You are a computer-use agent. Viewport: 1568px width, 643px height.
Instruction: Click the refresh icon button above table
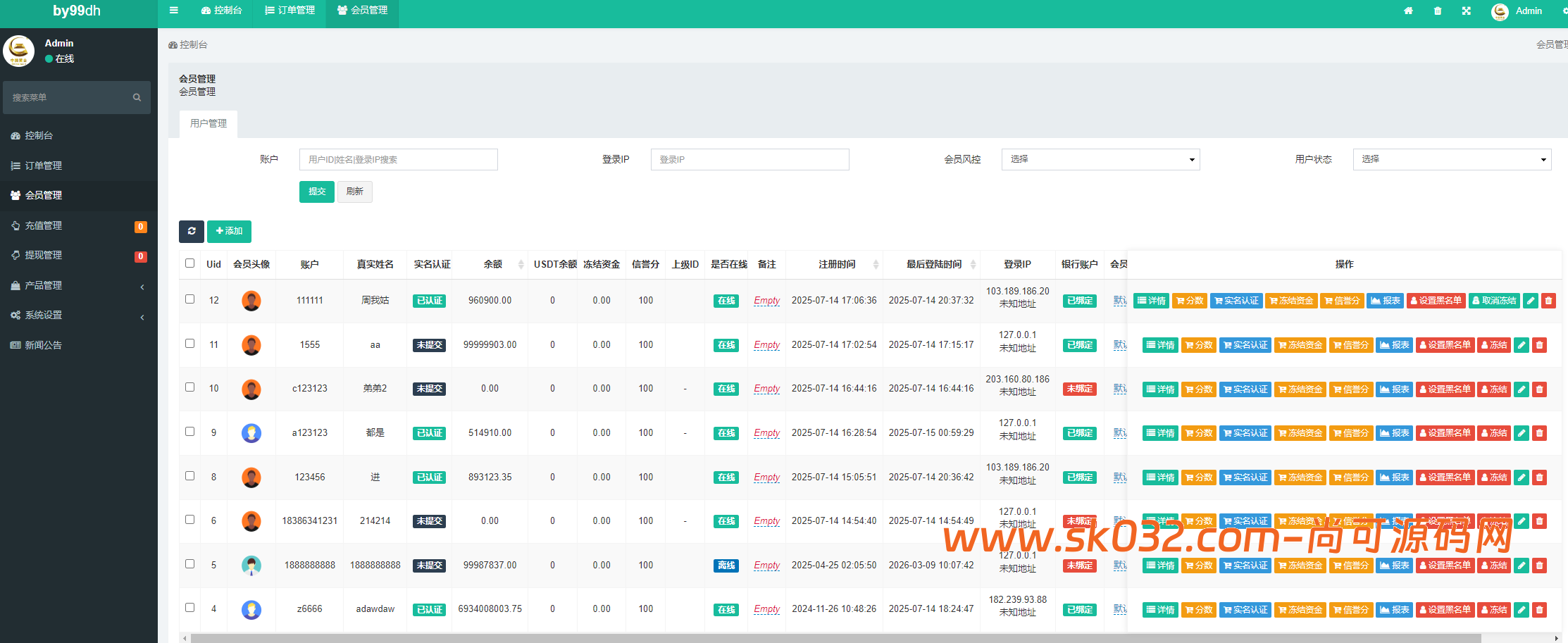192,231
